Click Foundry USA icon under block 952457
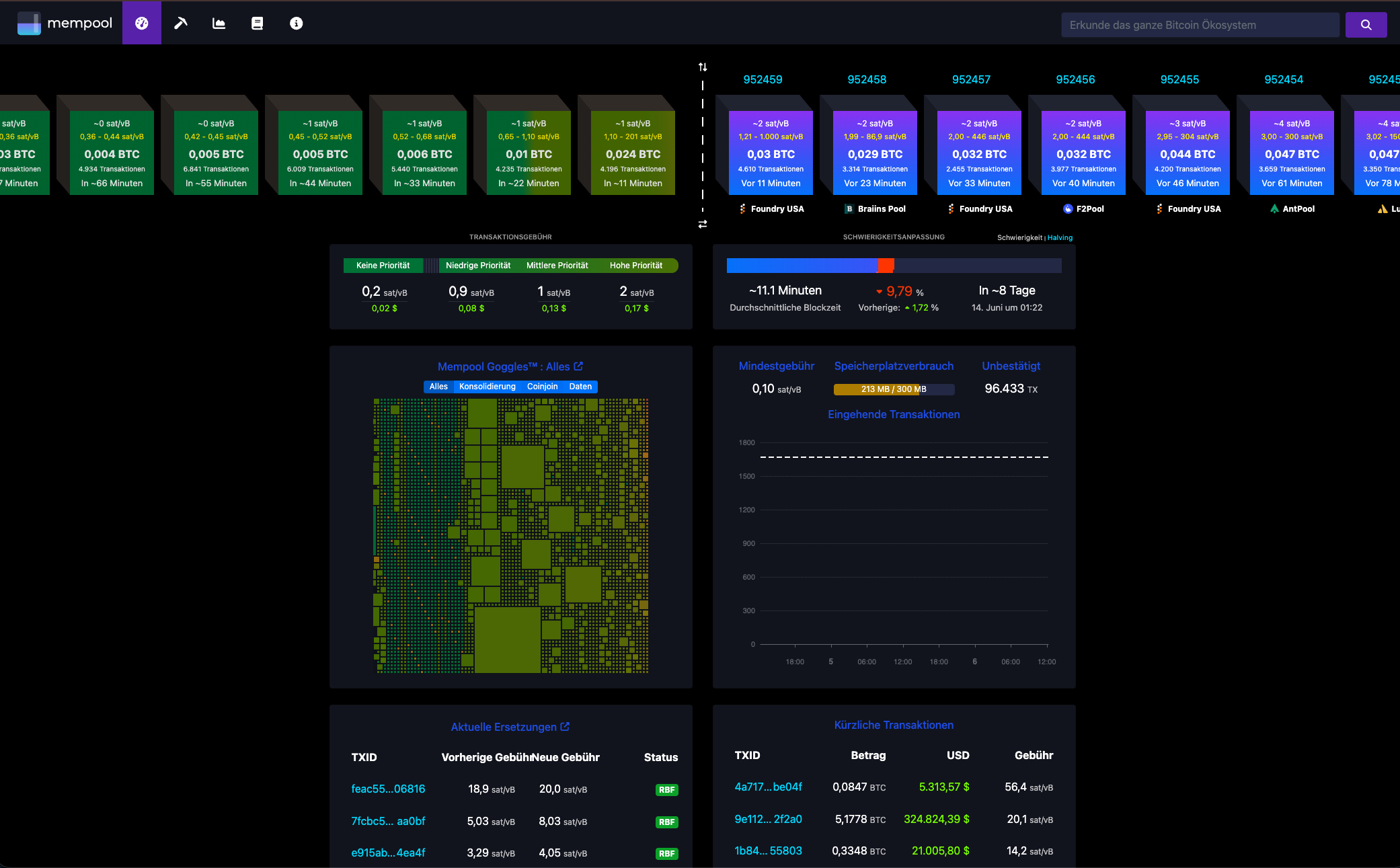 click(951, 208)
